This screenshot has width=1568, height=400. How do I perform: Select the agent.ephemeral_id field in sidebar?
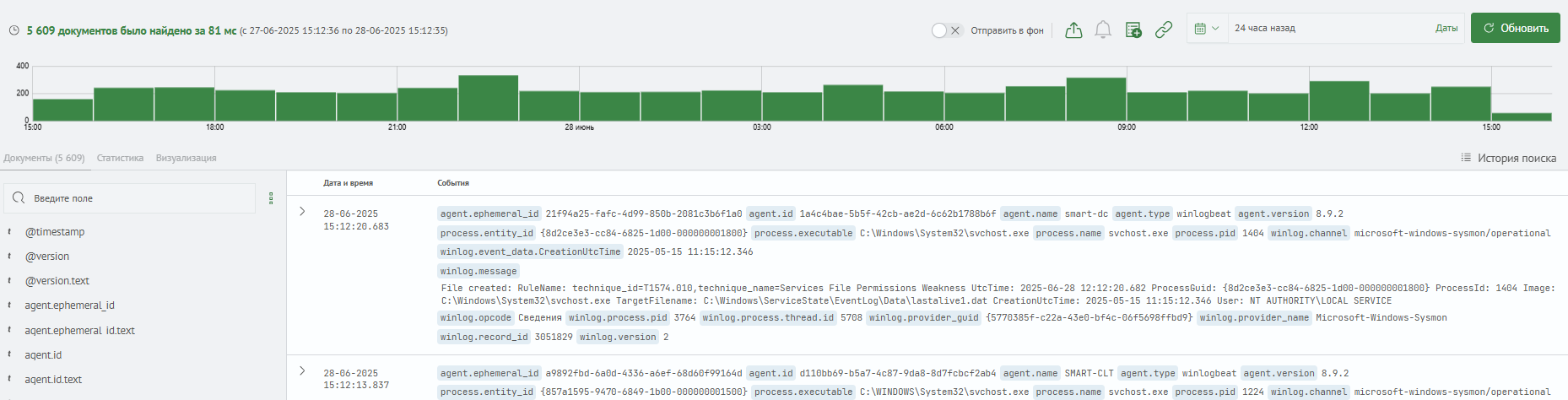69,305
